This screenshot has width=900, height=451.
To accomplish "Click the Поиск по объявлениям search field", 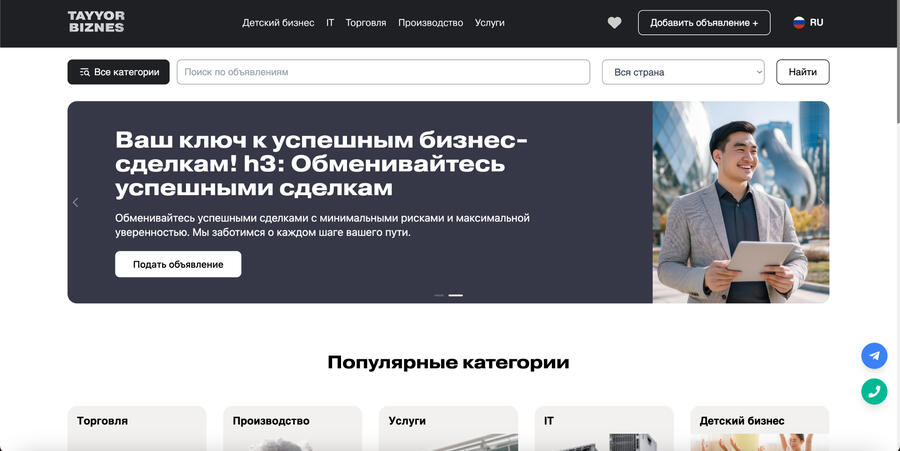I will point(383,72).
